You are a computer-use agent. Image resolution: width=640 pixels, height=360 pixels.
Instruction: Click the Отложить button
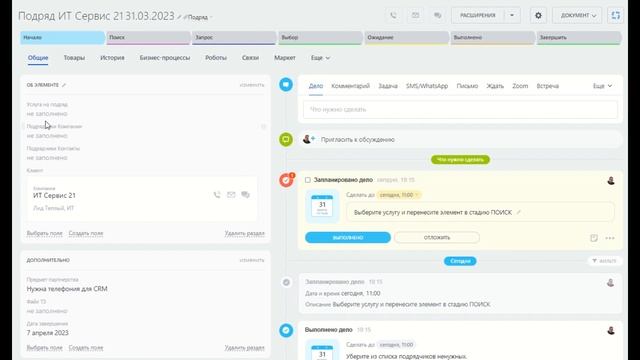[437, 237]
